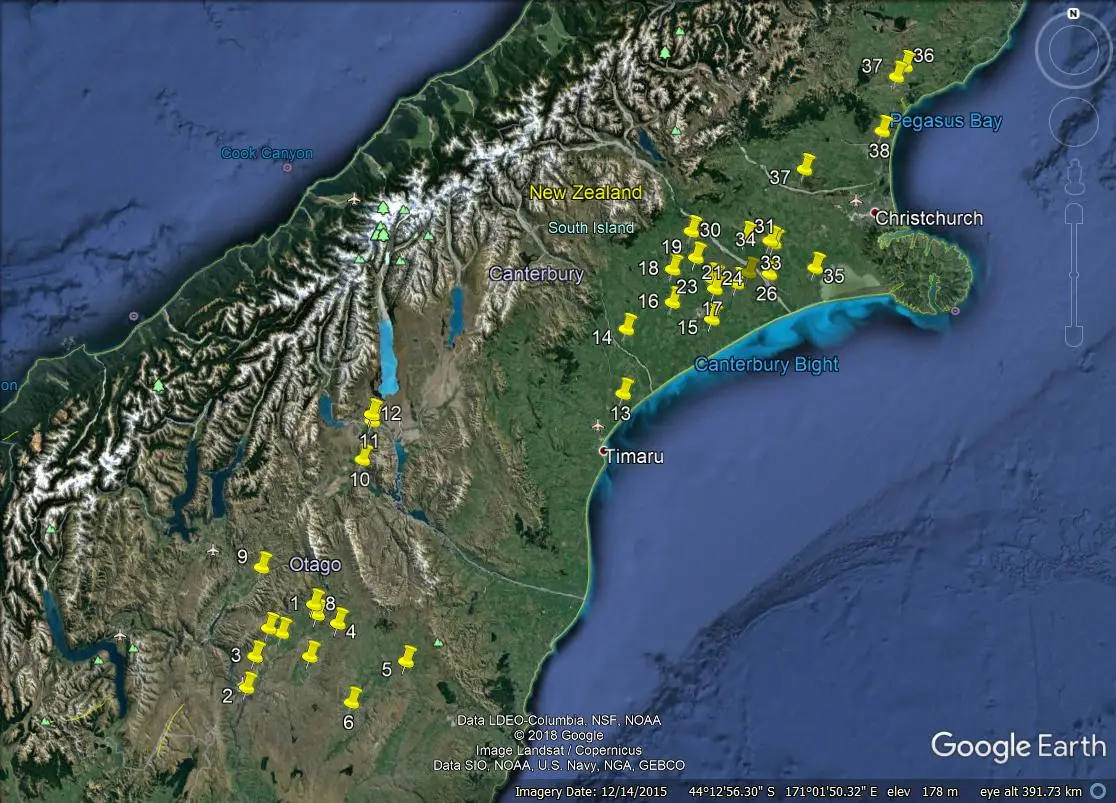
Task: Click the New Zealand country label
Action: point(586,192)
